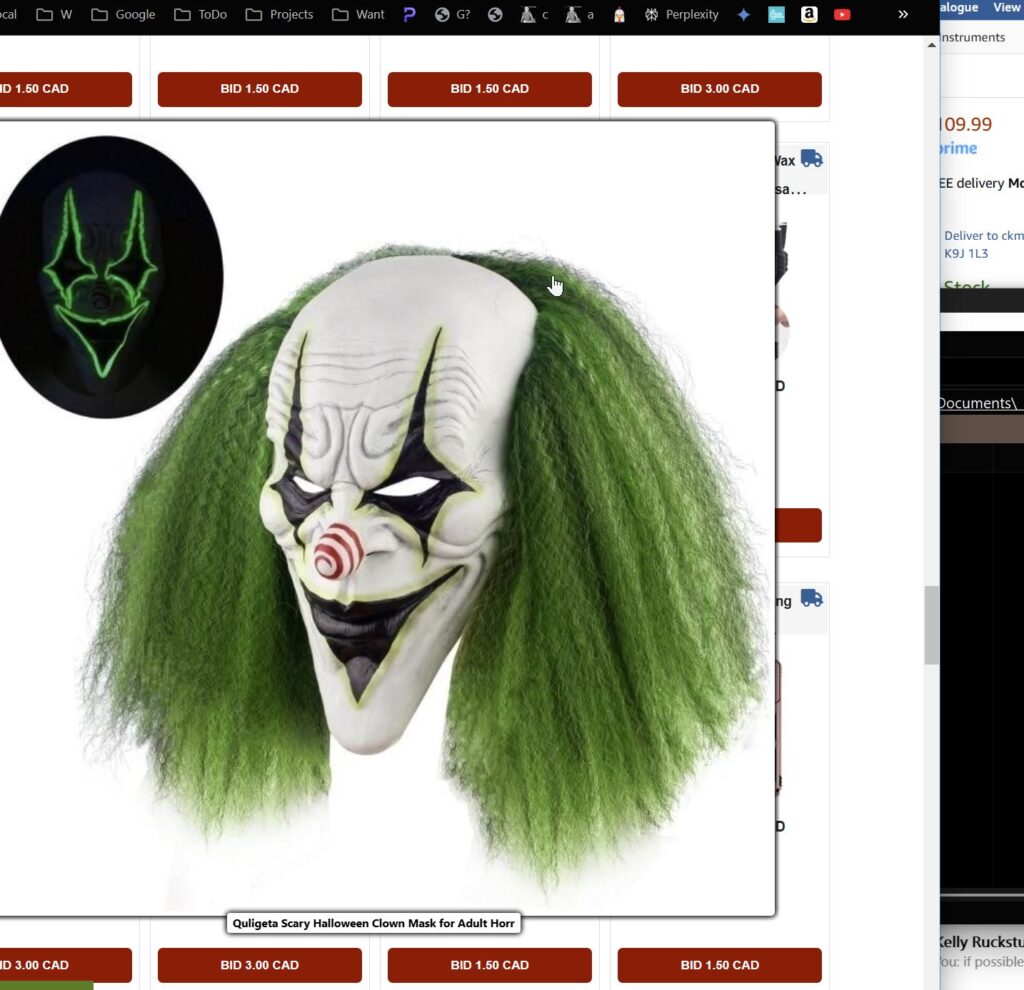Open the ToDo bookmarks folder
The width and height of the screenshot is (1024, 990).
[x=200, y=15]
